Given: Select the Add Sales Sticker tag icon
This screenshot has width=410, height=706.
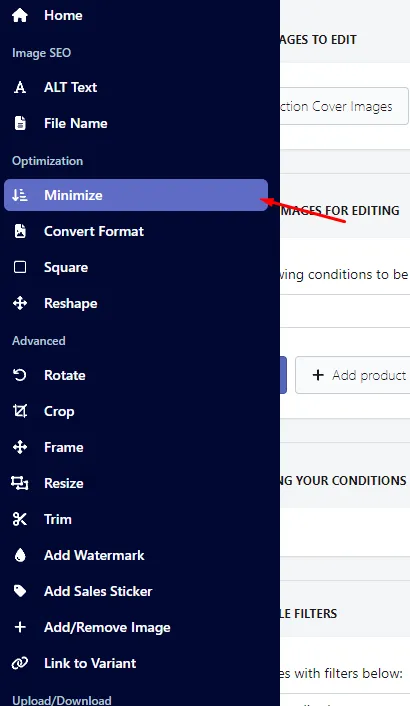Looking at the screenshot, I should click(20, 591).
